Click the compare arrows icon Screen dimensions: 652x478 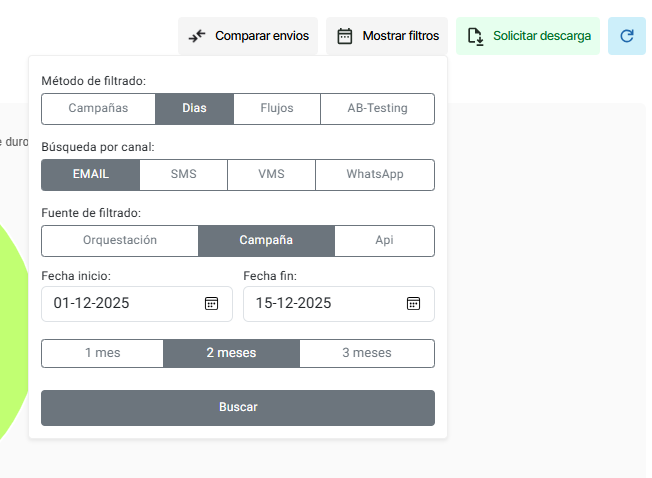pos(197,36)
